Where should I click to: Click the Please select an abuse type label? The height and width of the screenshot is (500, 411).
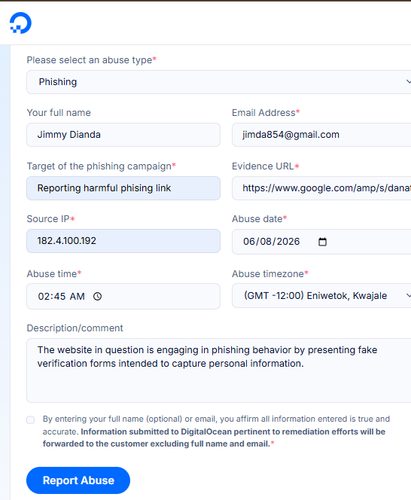[89, 60]
